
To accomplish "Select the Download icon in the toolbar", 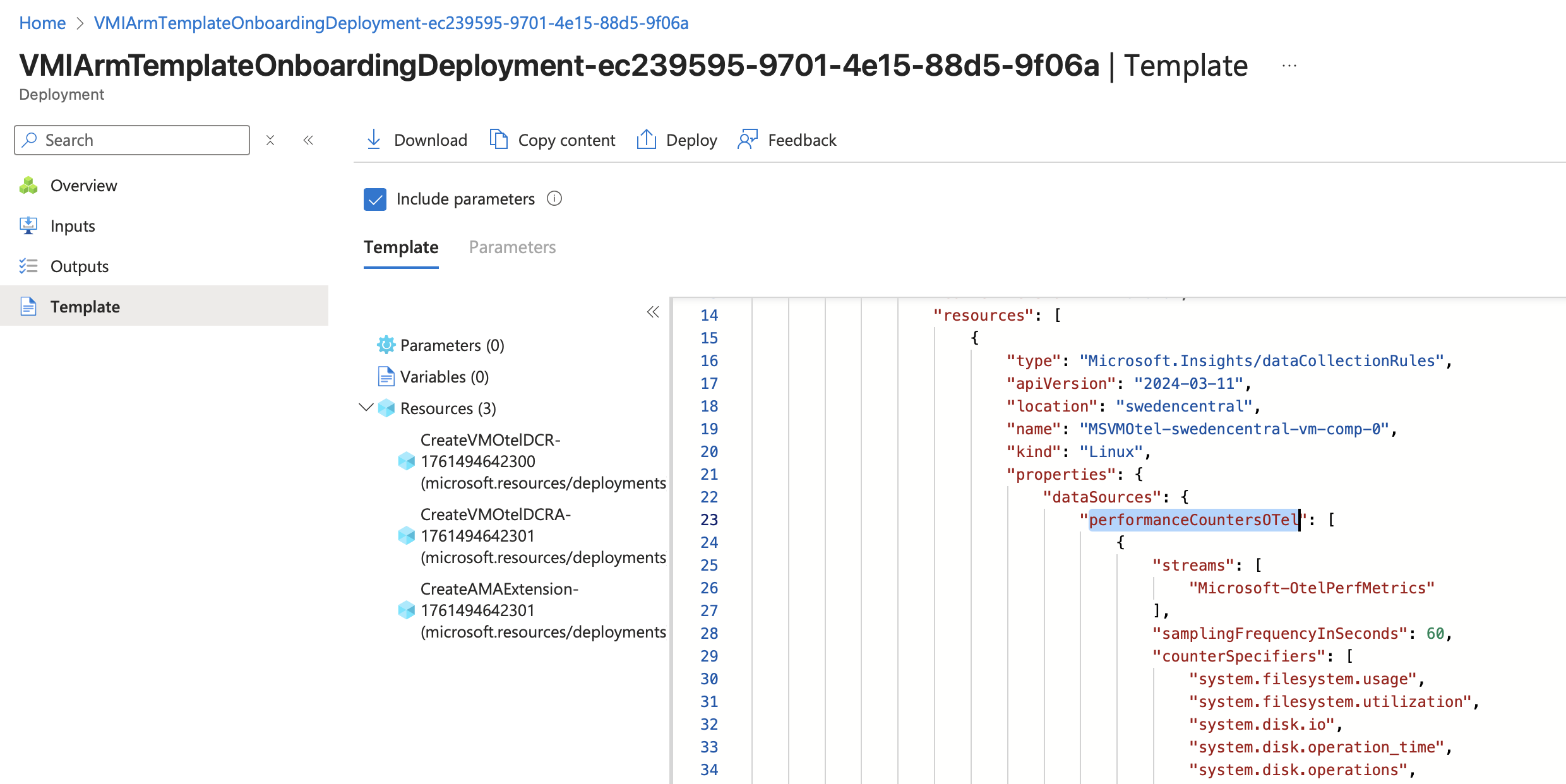I will (x=374, y=140).
